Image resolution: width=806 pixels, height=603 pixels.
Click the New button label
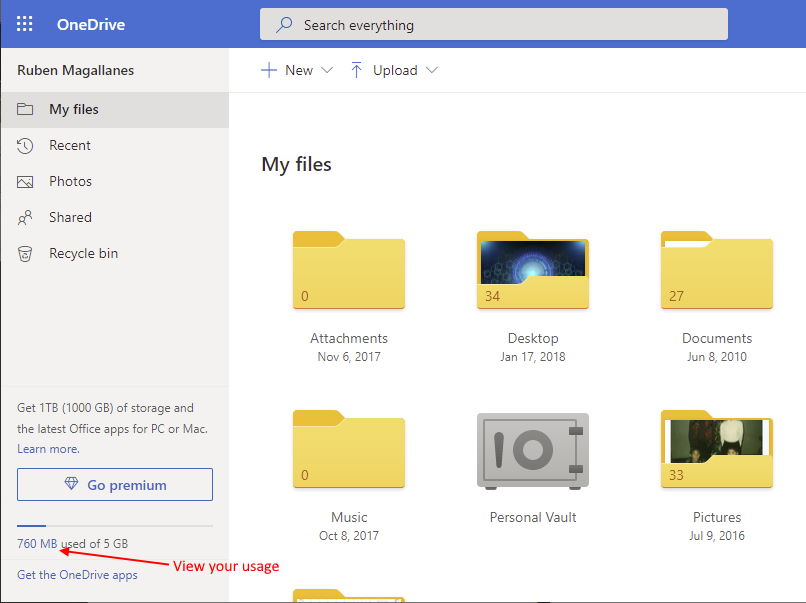299,70
